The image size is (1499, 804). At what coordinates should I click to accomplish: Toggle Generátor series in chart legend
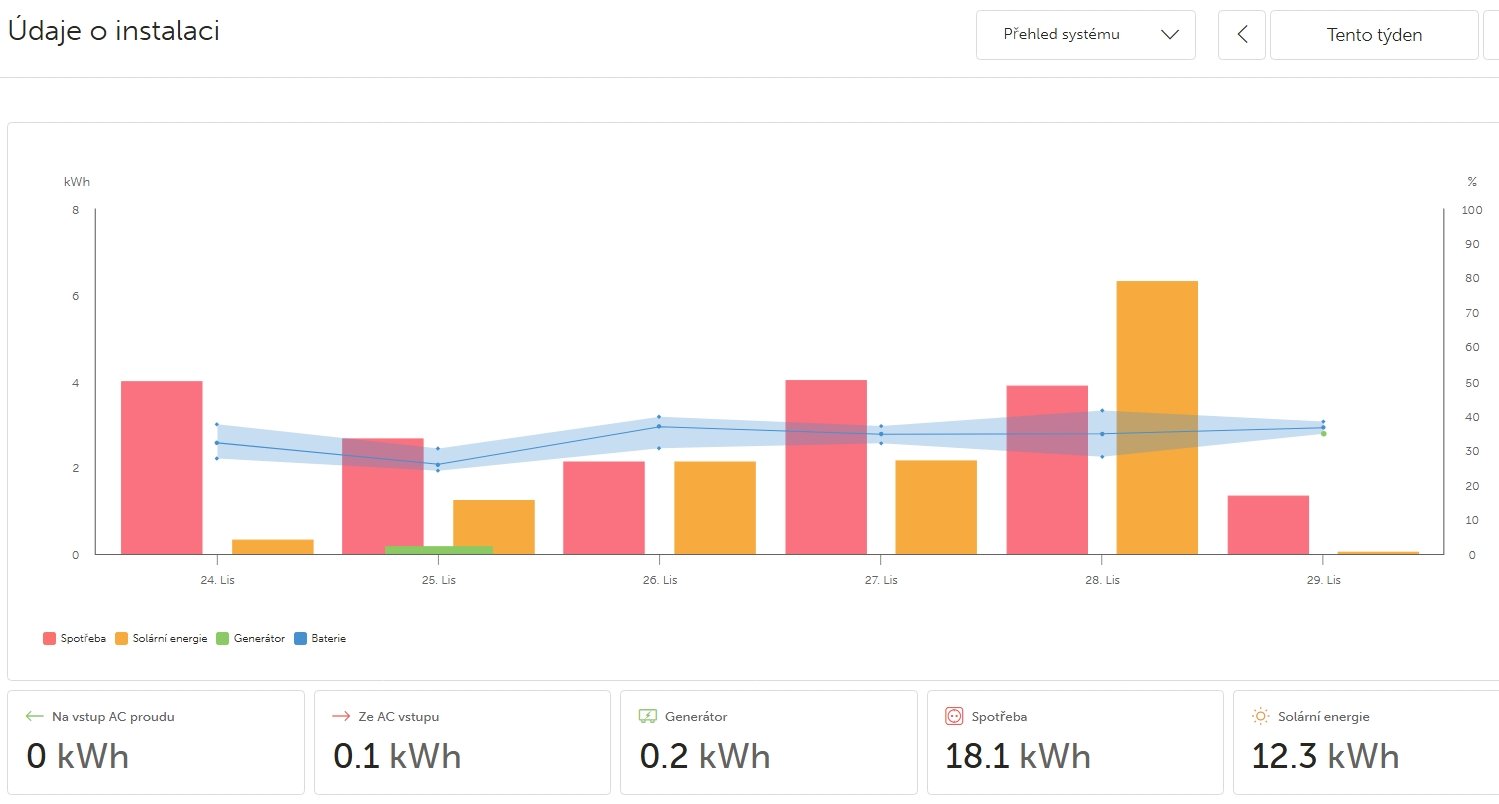(x=250, y=638)
